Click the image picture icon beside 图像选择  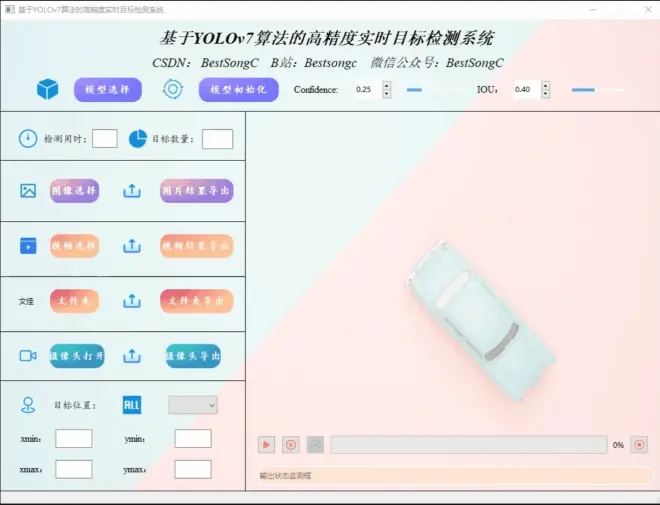[28, 190]
